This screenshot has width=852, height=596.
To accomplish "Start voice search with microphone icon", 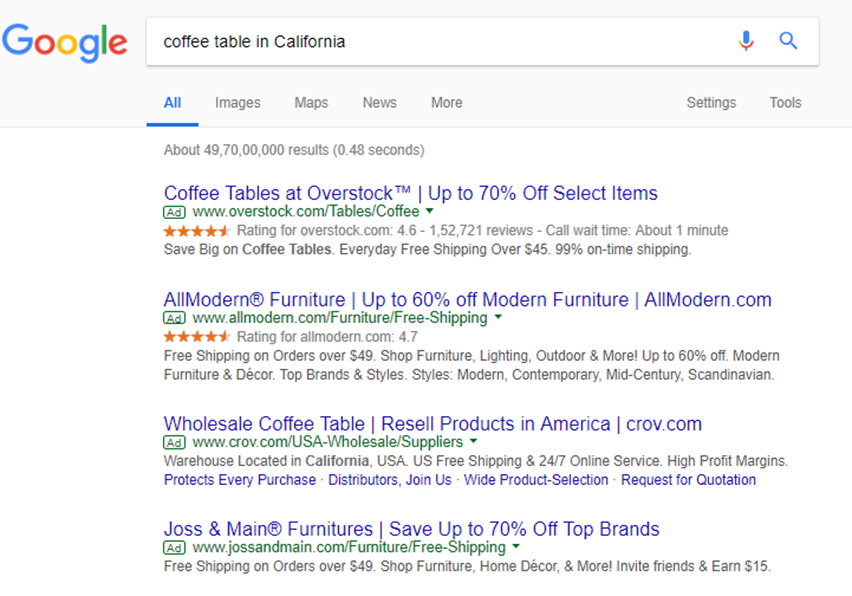I will pos(746,41).
